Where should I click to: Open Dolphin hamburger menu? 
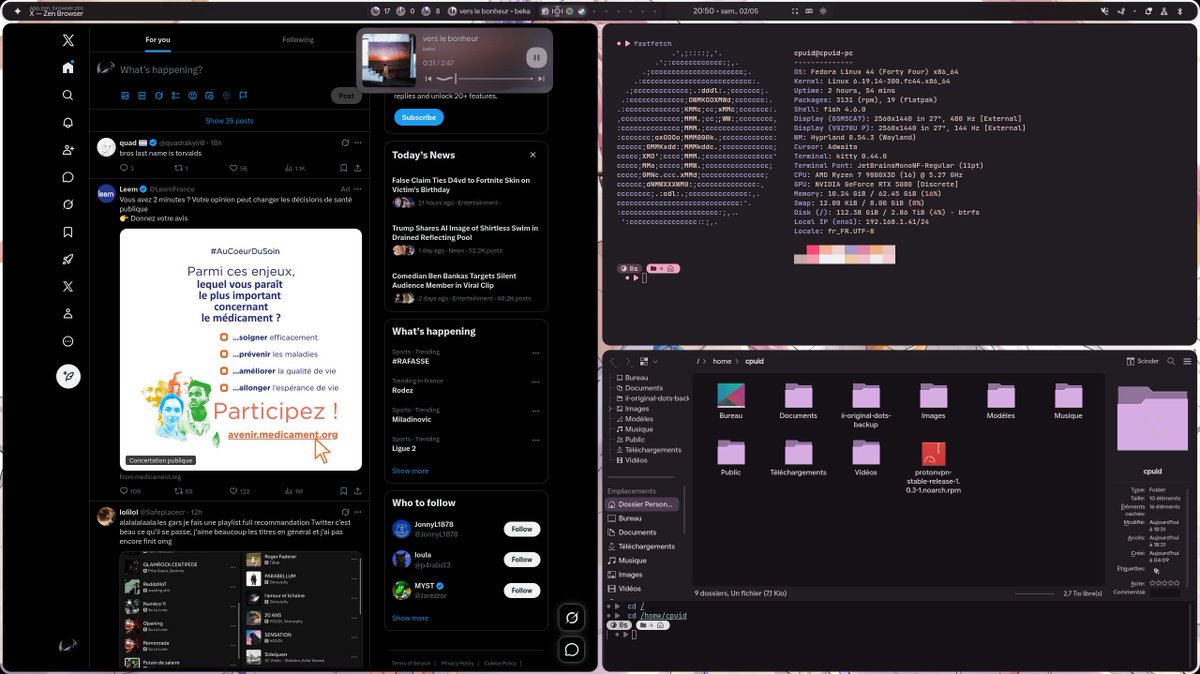point(1187,361)
